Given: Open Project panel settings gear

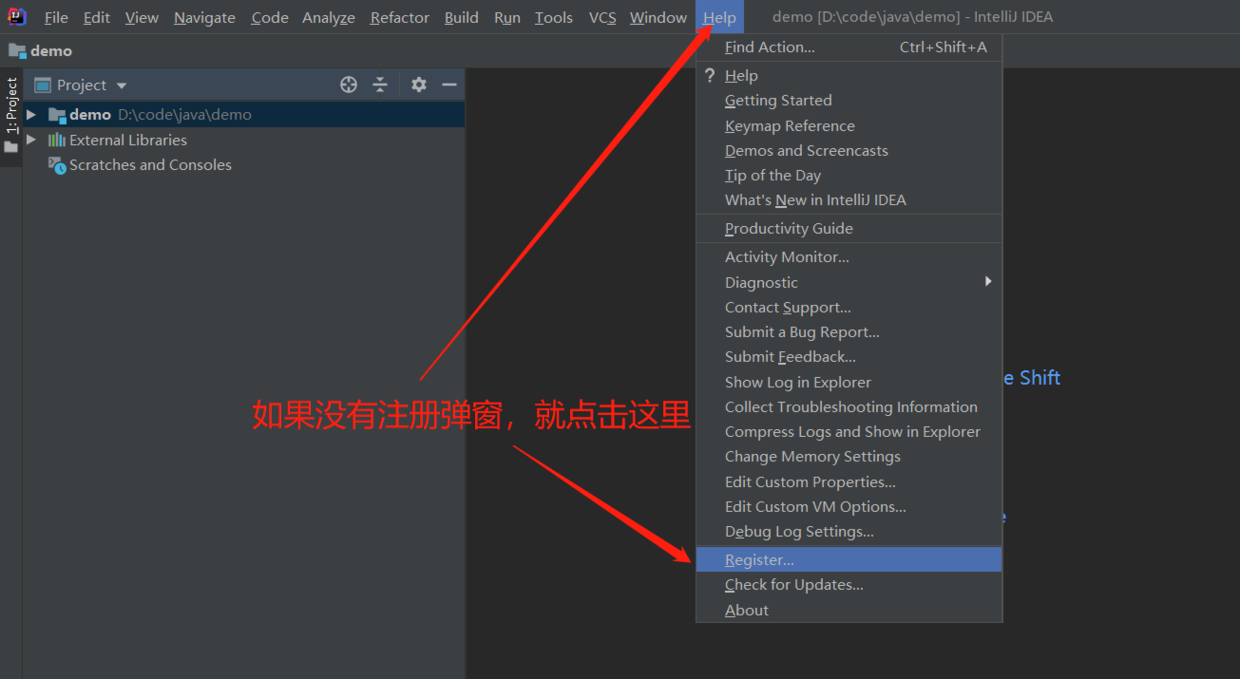Looking at the screenshot, I should pos(419,85).
